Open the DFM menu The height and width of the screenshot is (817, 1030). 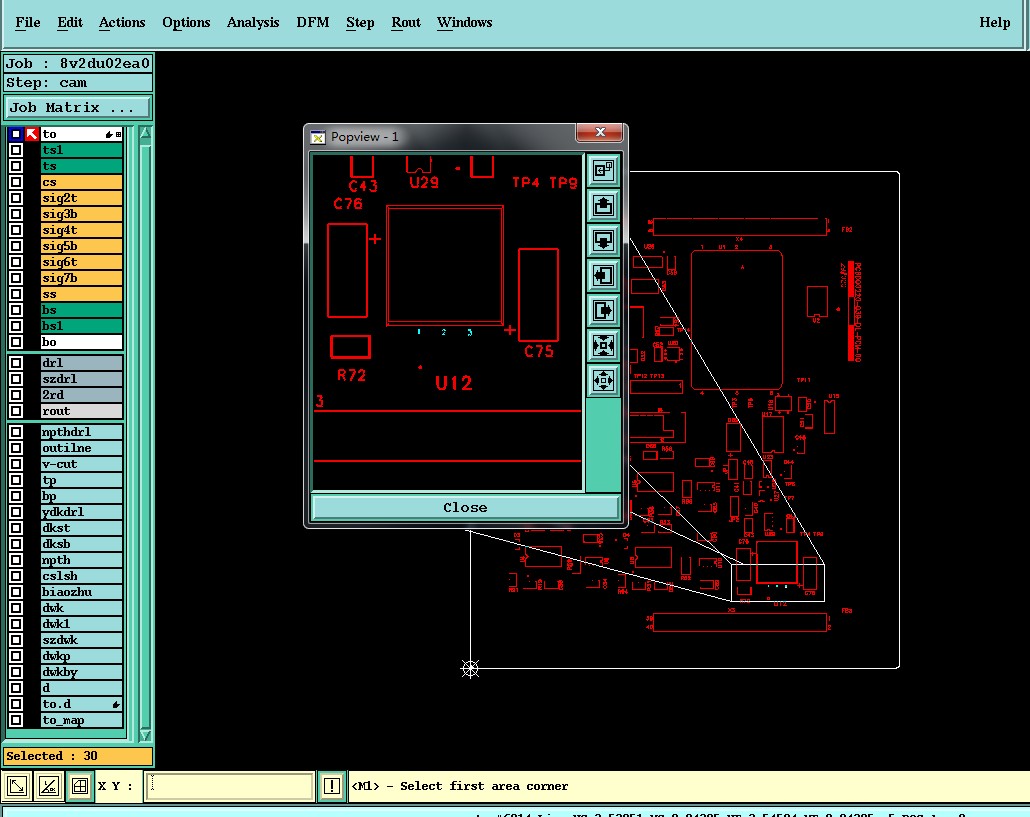pyautogui.click(x=313, y=22)
